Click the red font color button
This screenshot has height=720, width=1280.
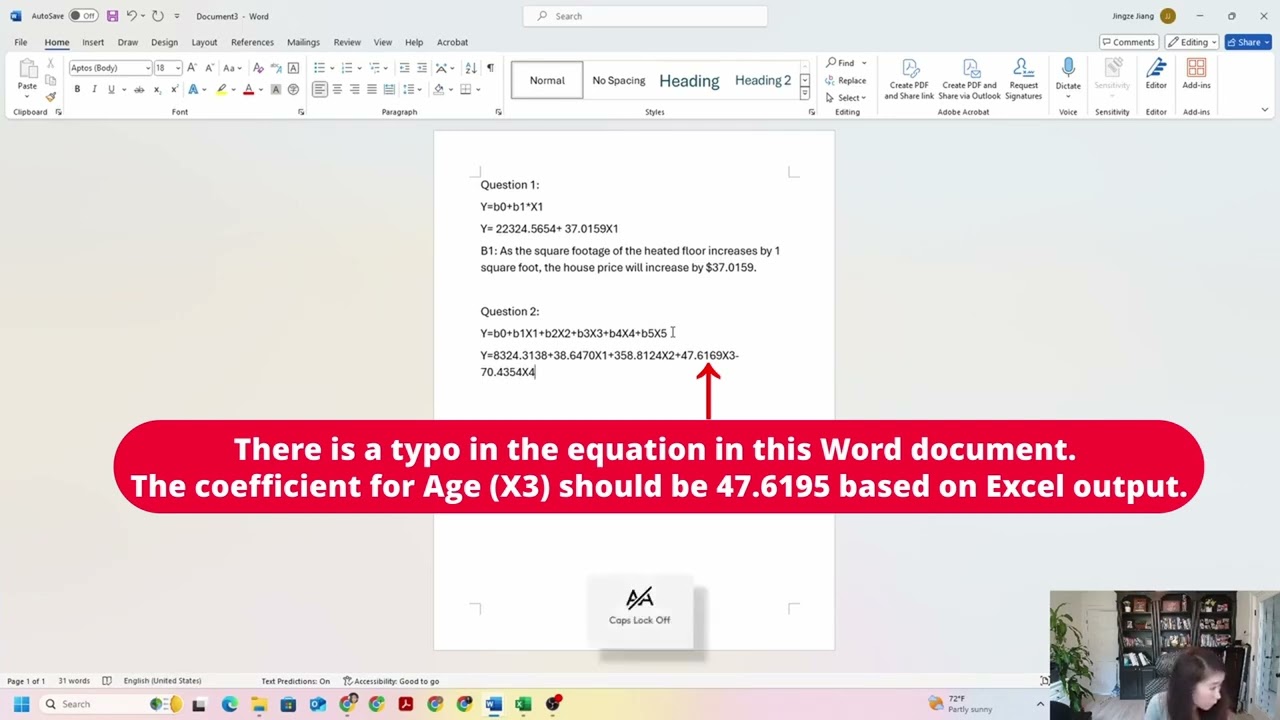click(249, 89)
